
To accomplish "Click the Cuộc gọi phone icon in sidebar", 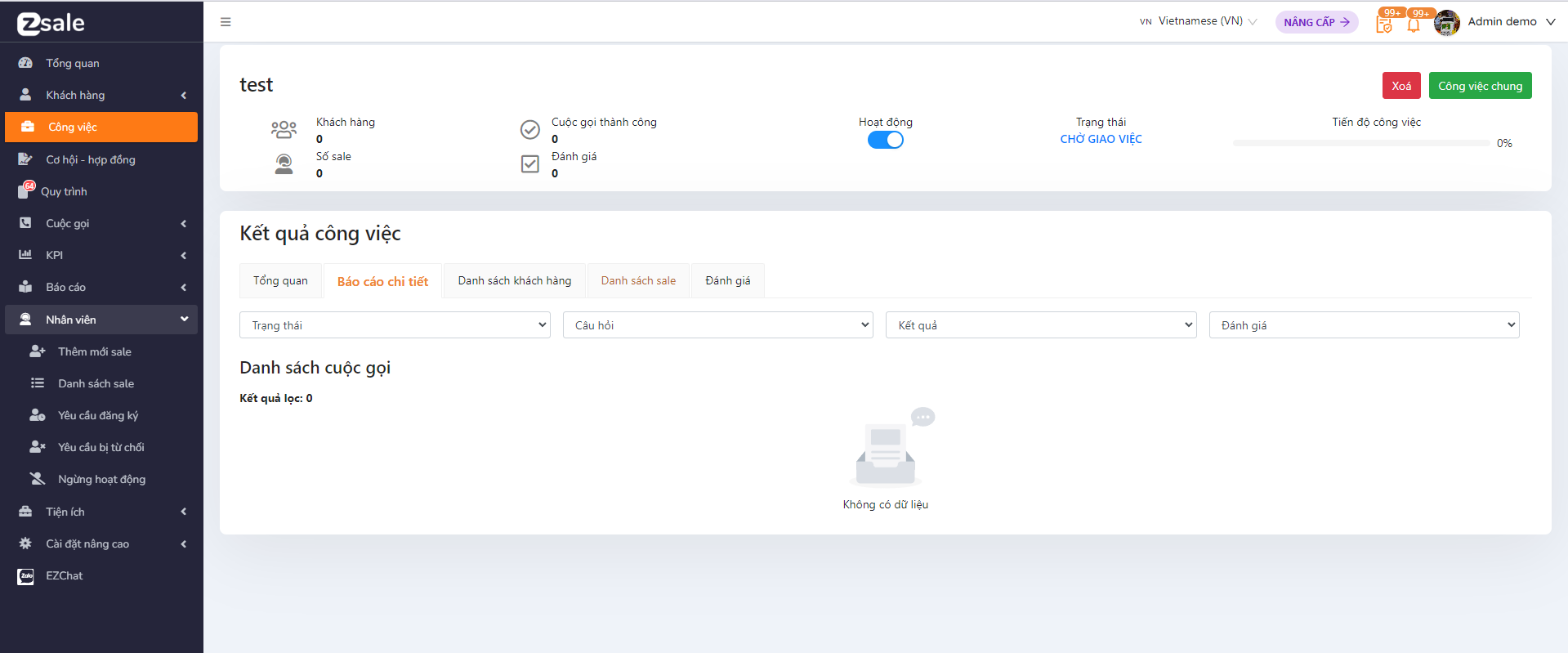I will [25, 223].
